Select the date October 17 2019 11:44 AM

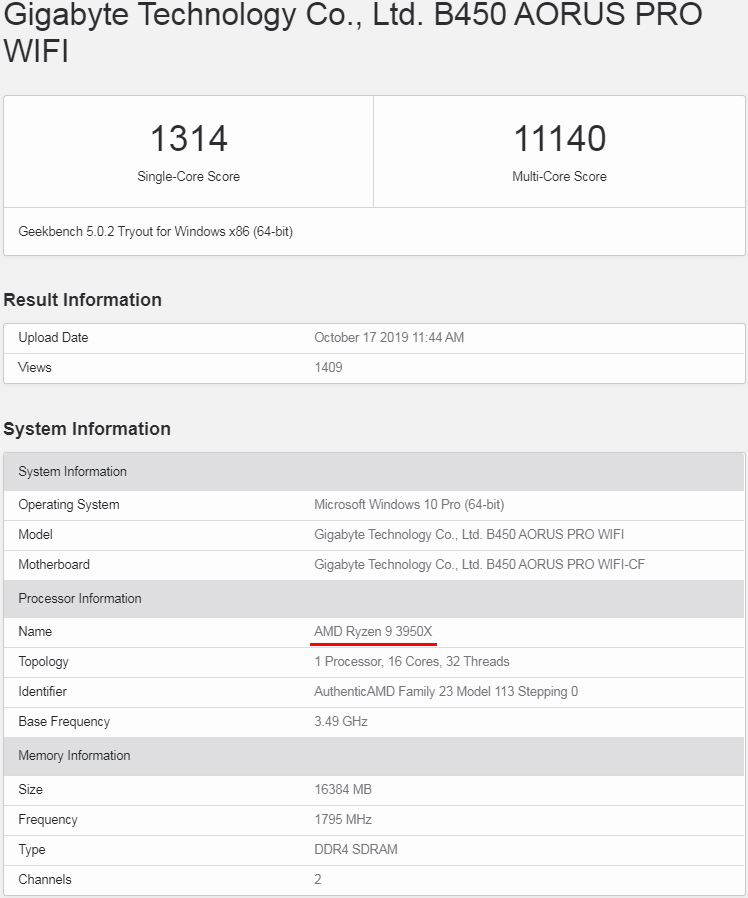pyautogui.click(x=389, y=337)
